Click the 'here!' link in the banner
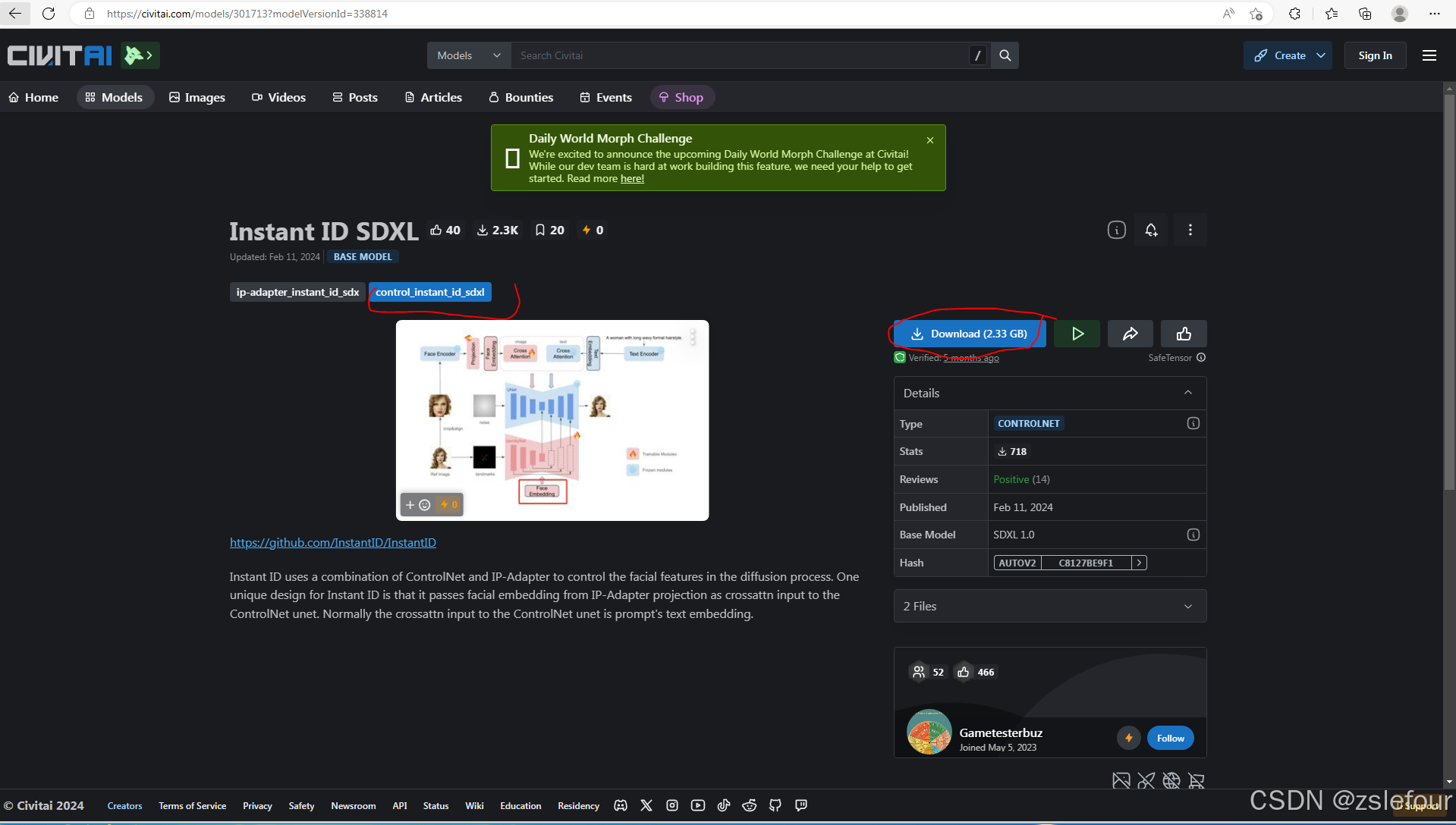The image size is (1456, 825). coord(632,178)
